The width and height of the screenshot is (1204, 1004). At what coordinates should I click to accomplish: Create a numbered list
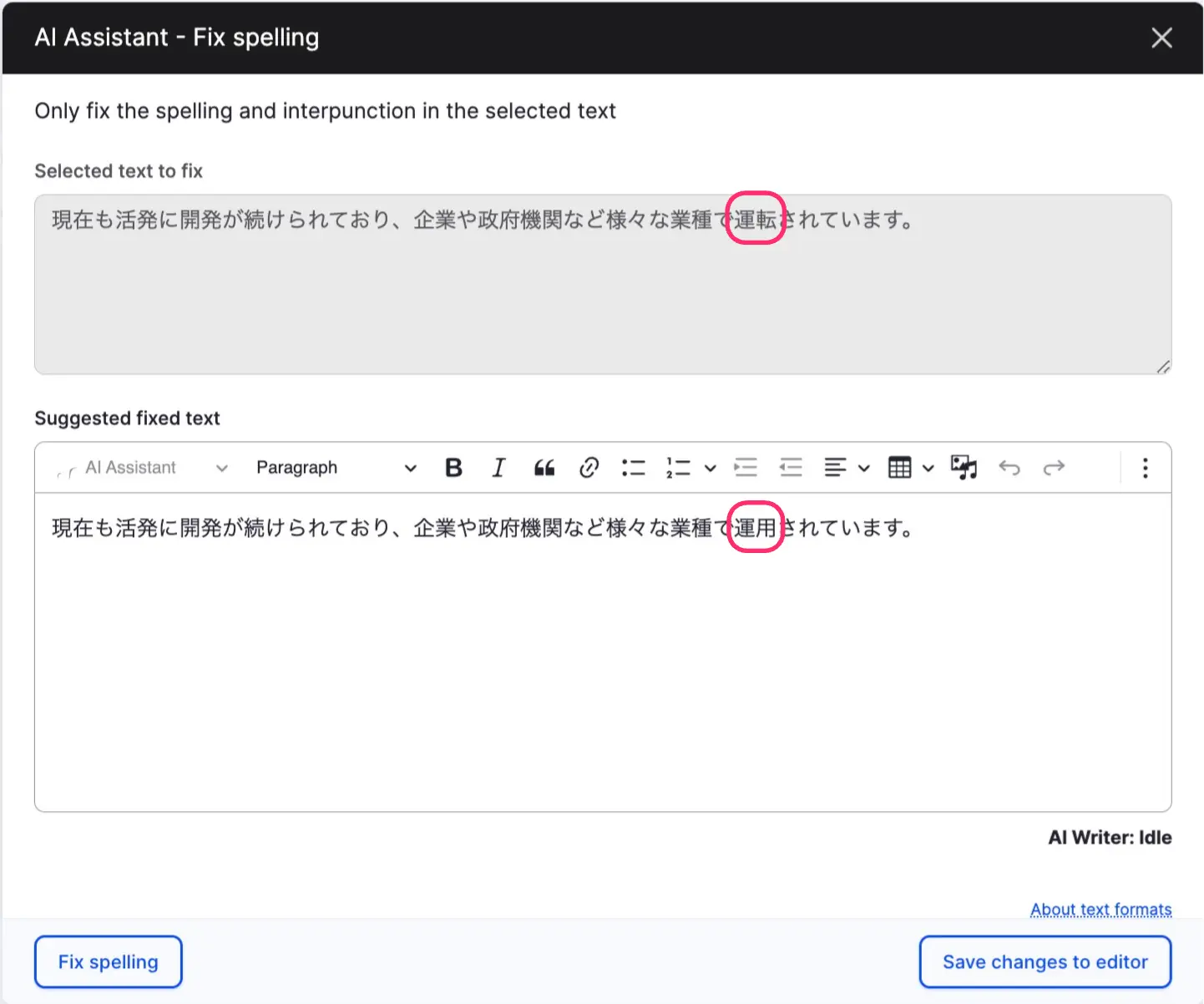pyautogui.click(x=678, y=468)
